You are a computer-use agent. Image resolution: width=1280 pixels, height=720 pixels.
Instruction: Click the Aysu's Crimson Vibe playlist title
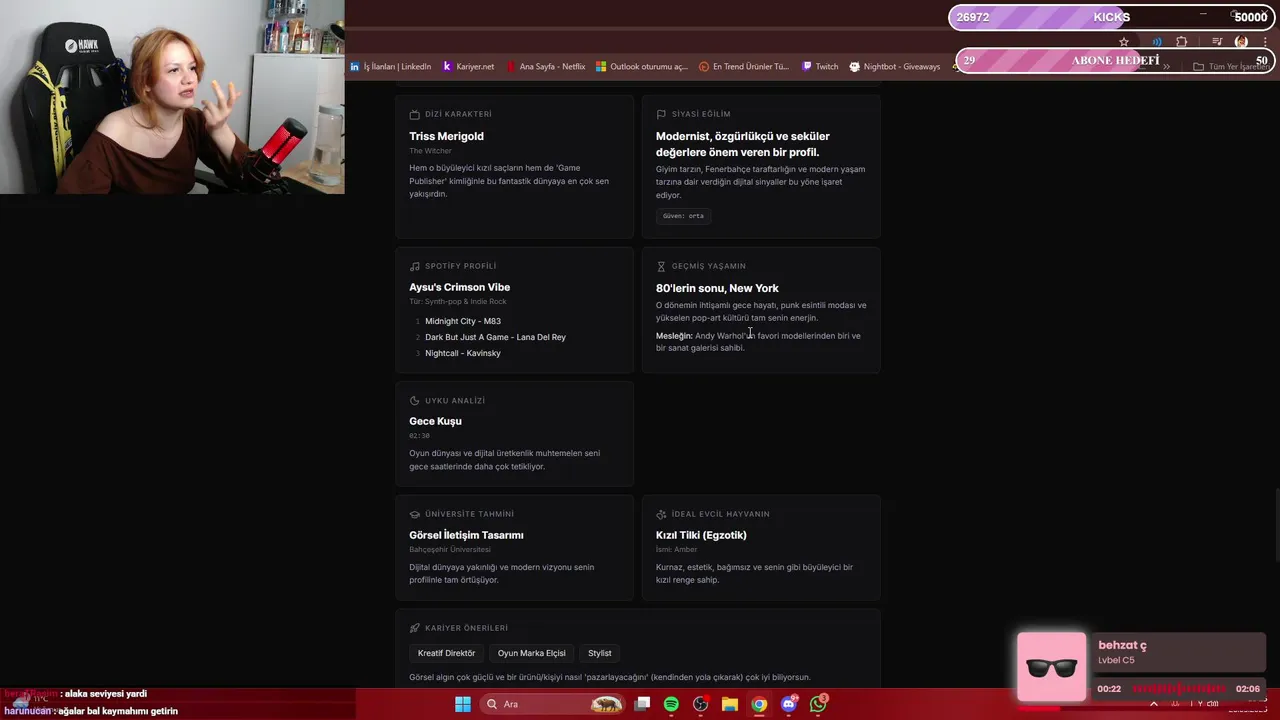pyautogui.click(x=459, y=287)
